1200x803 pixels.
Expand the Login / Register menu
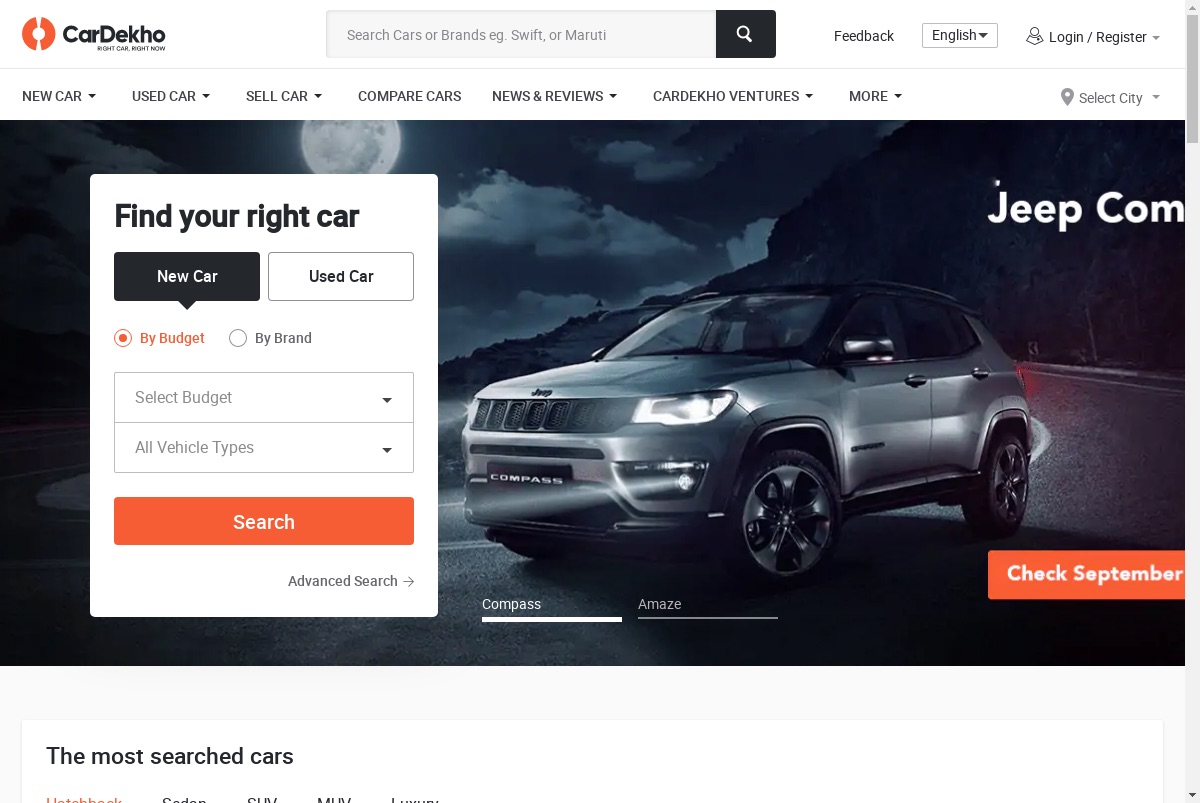pos(1093,37)
